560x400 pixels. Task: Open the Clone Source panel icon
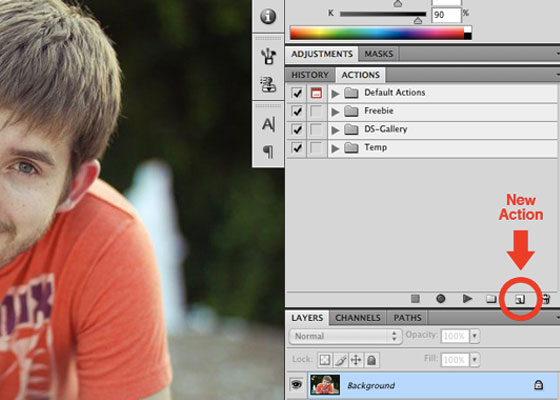tap(268, 85)
